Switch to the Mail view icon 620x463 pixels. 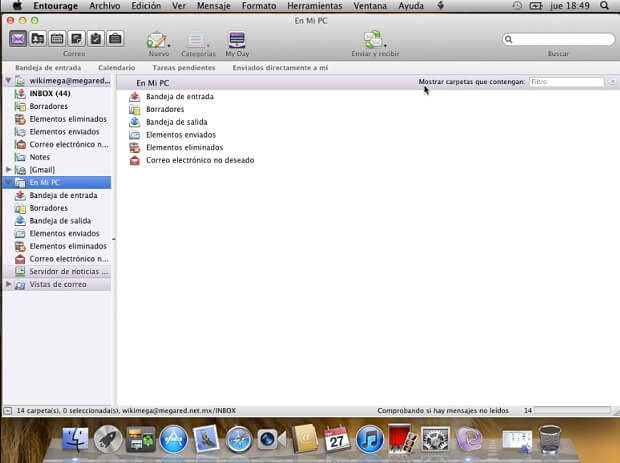click(18, 39)
